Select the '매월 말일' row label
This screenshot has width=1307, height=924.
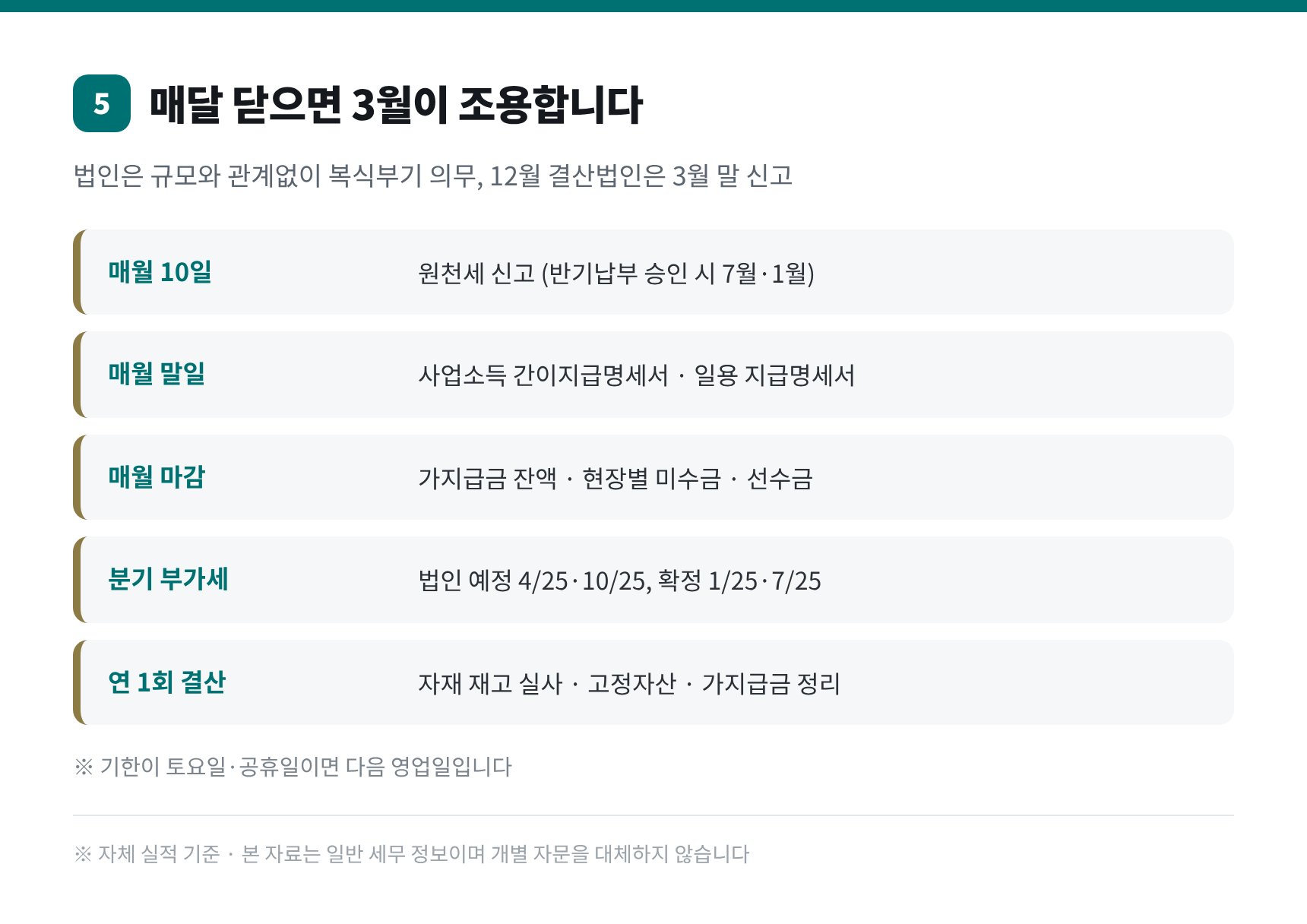coord(157,374)
